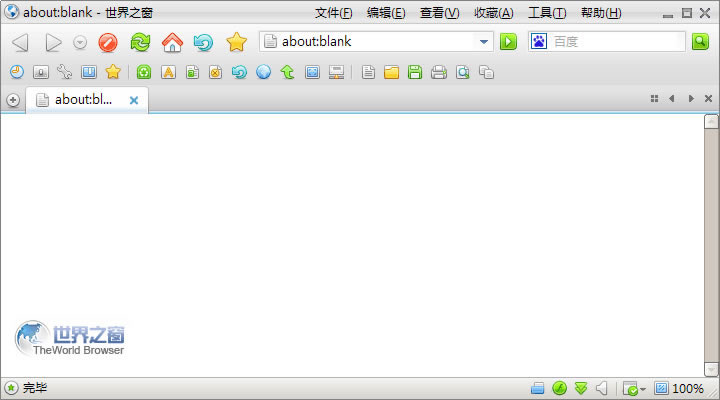Click the green recycle square icon
720x400 pixels.
pos(144,72)
